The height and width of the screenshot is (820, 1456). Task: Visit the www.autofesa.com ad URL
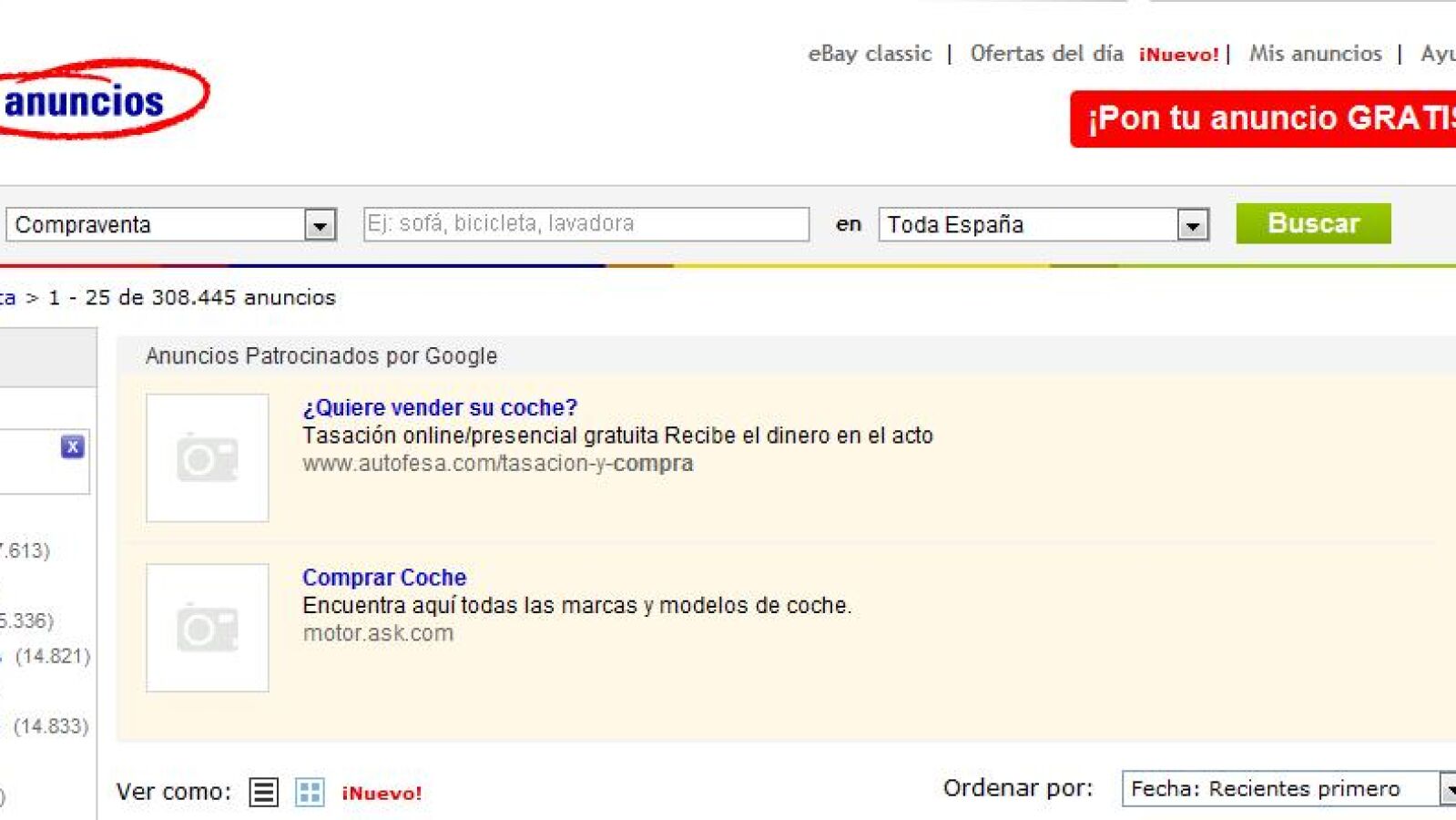497,464
